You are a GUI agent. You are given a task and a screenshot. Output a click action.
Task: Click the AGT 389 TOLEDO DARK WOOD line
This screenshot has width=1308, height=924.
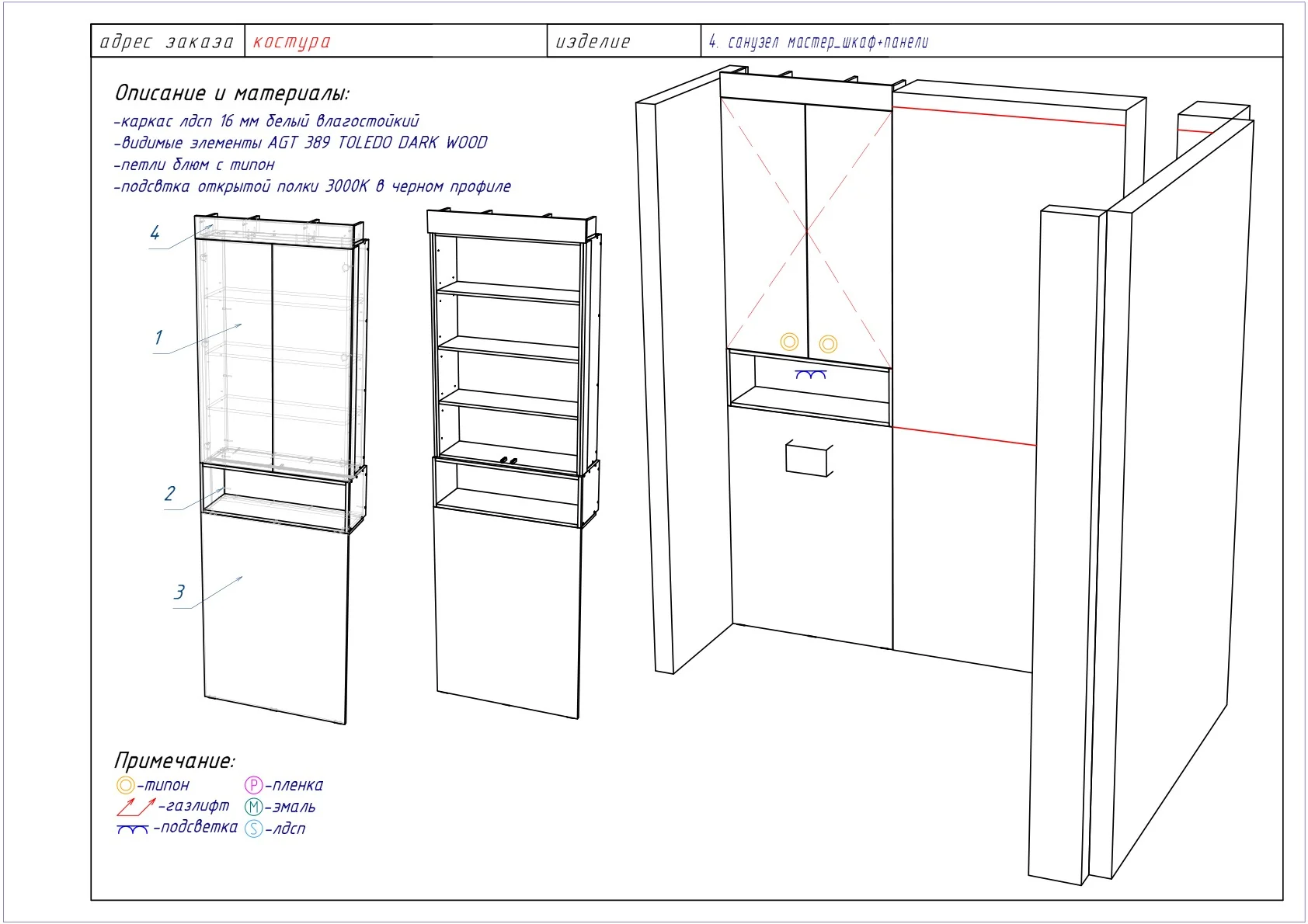point(301,142)
